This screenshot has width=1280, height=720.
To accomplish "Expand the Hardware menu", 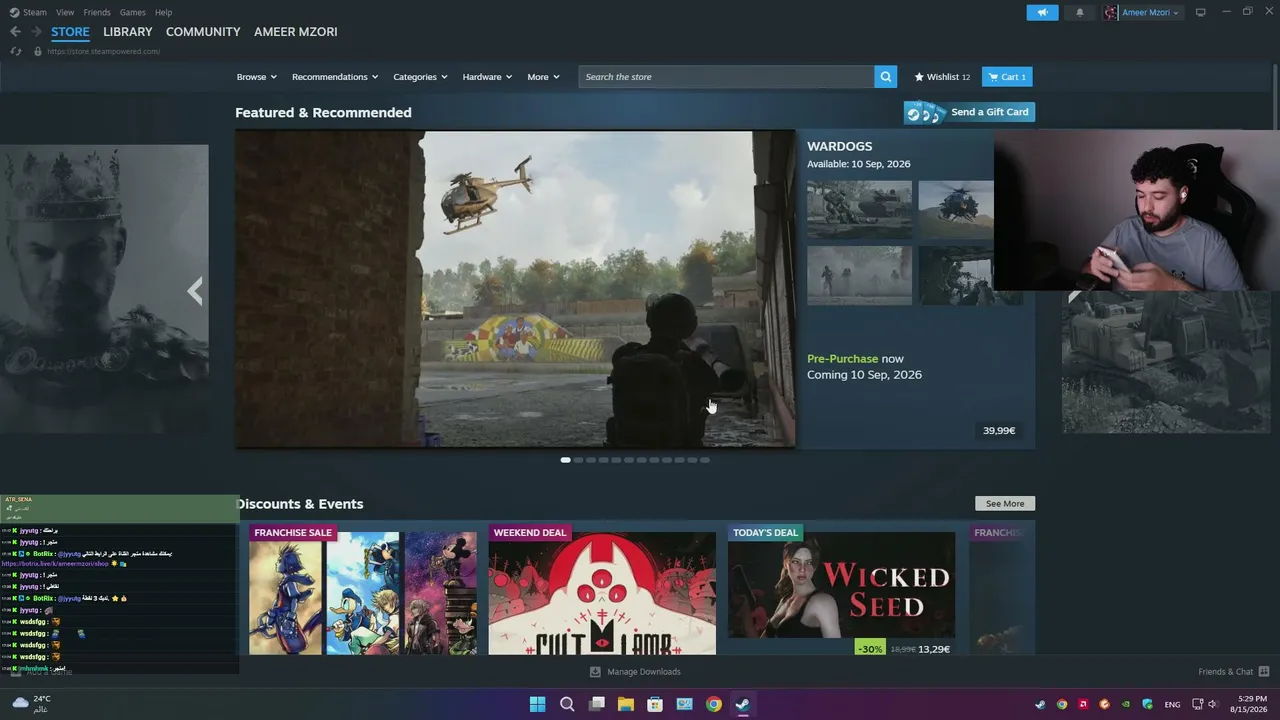I will click(x=487, y=77).
